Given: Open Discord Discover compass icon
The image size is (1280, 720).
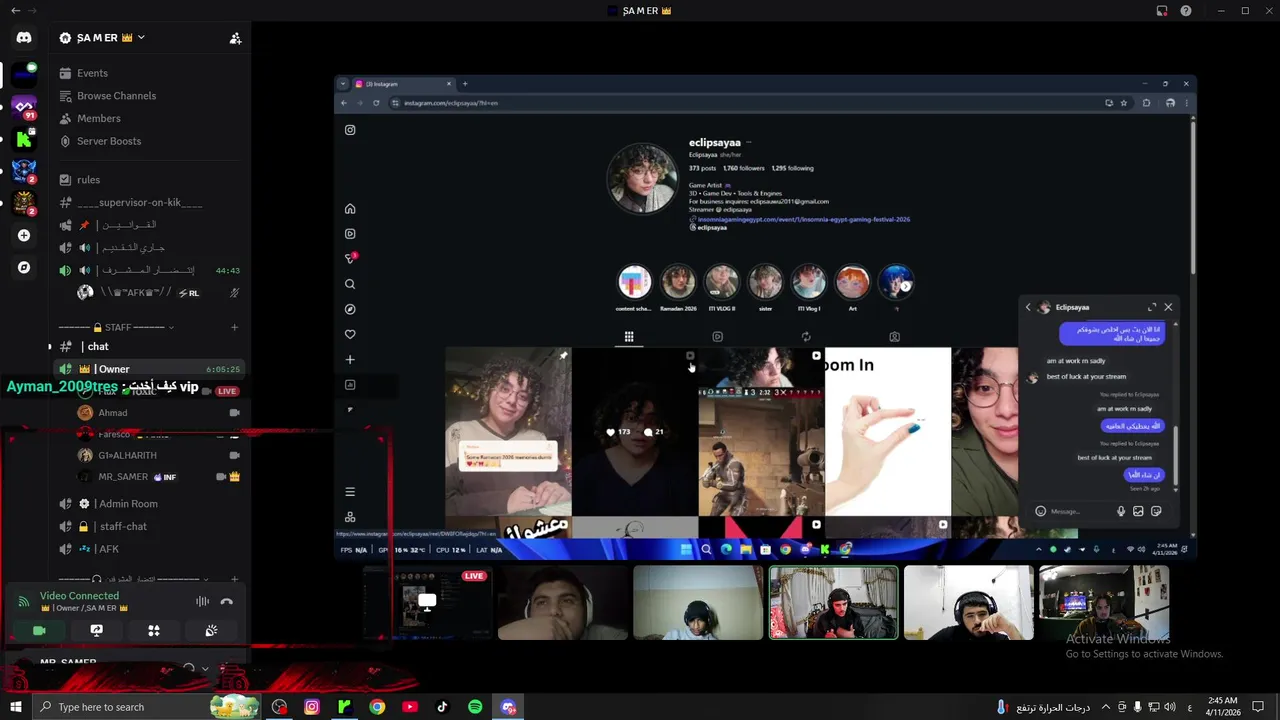Looking at the screenshot, I should click(x=24, y=267).
